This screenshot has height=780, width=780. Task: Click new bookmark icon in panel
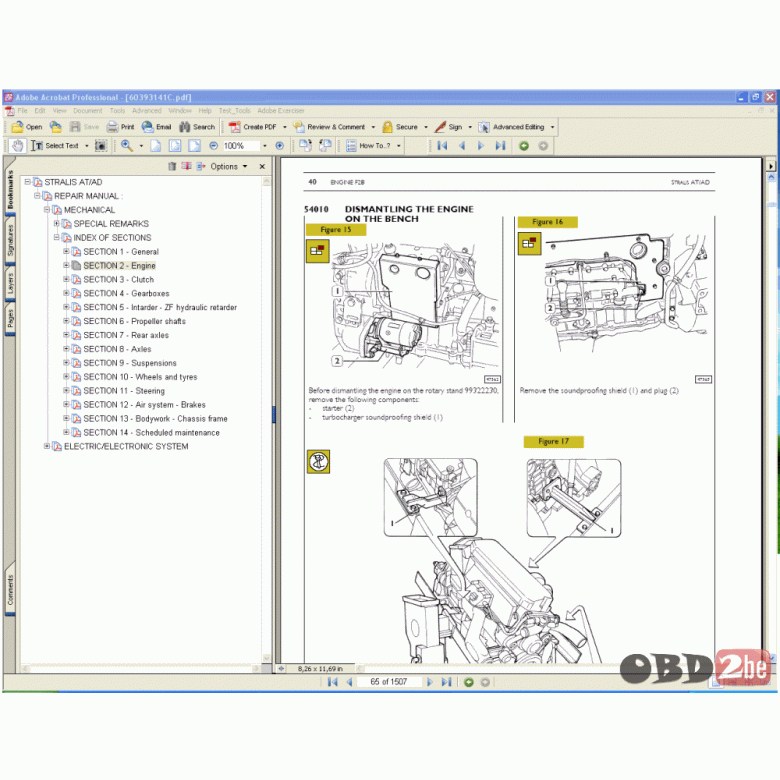[x=187, y=166]
